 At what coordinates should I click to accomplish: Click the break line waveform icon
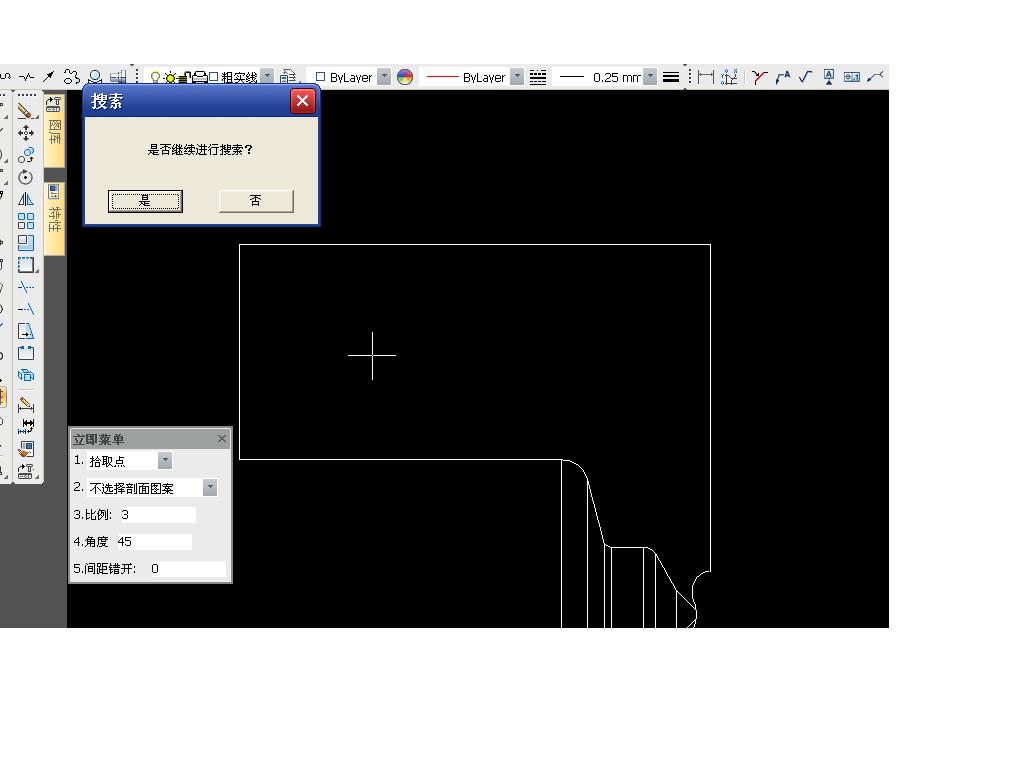pyautogui.click(x=26, y=77)
